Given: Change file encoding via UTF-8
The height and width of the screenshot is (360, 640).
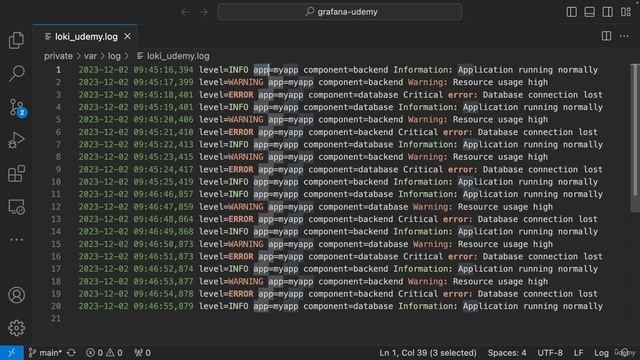Looking at the screenshot, I should tap(550, 353).
